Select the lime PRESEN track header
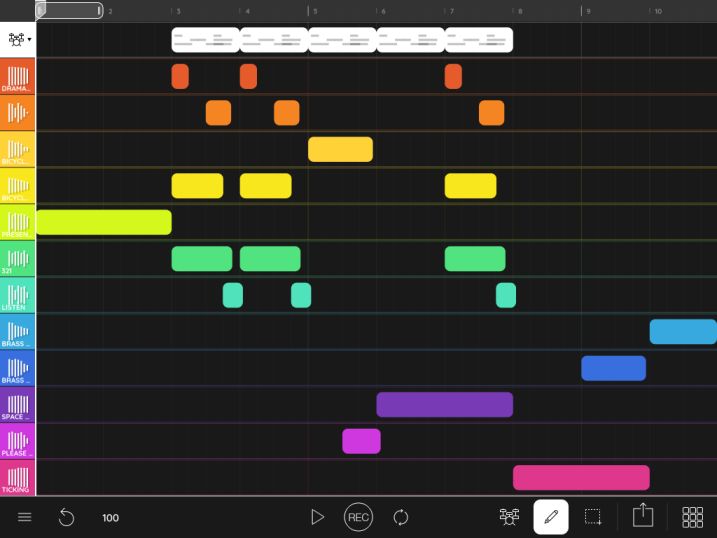Viewport: 717px width, 538px height. 17,223
